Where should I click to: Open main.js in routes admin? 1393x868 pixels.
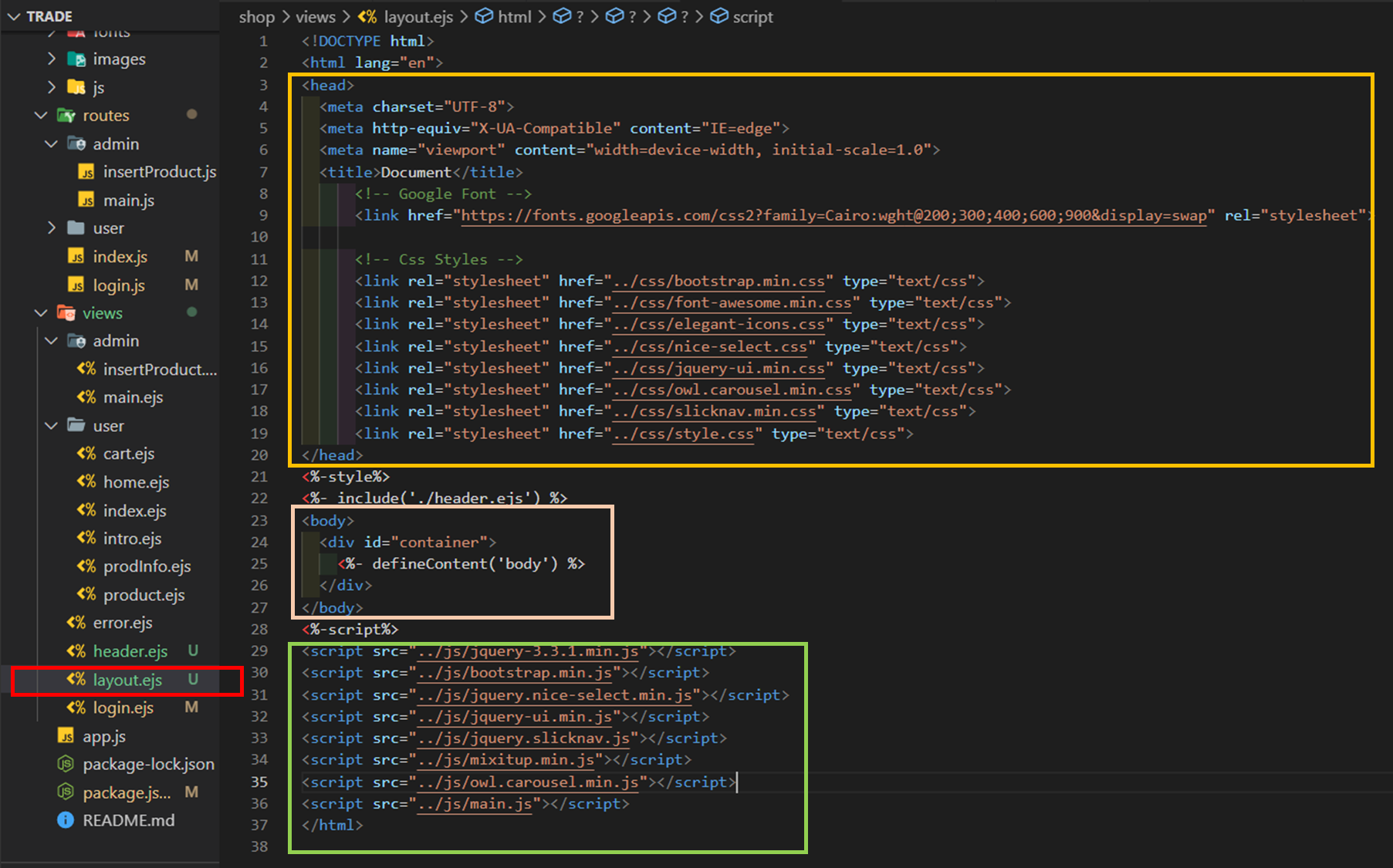pos(129,201)
